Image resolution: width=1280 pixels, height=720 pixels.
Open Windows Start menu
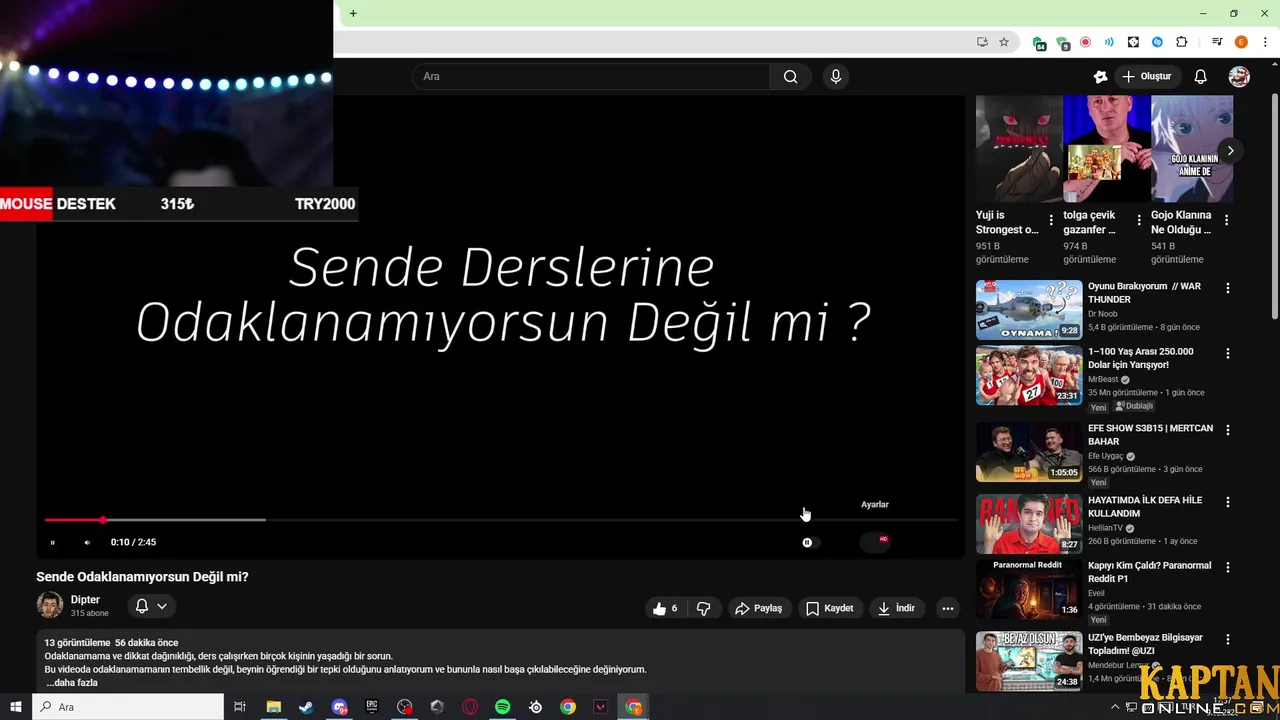pyautogui.click(x=15, y=707)
